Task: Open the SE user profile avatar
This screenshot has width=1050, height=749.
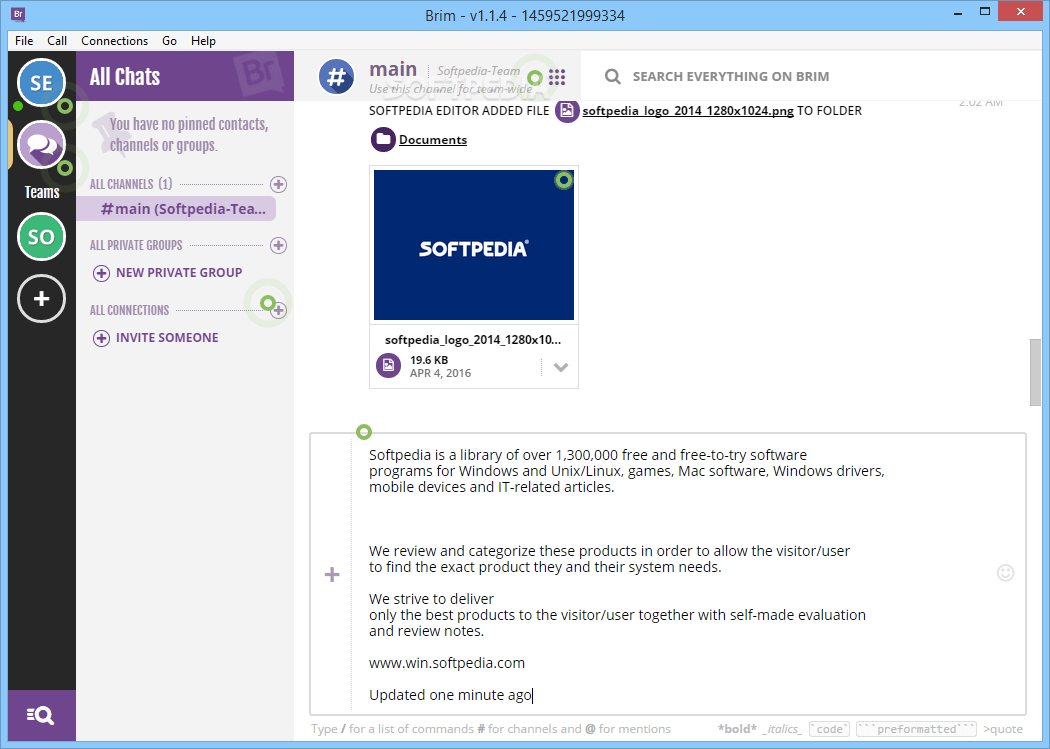Action: pyautogui.click(x=42, y=83)
